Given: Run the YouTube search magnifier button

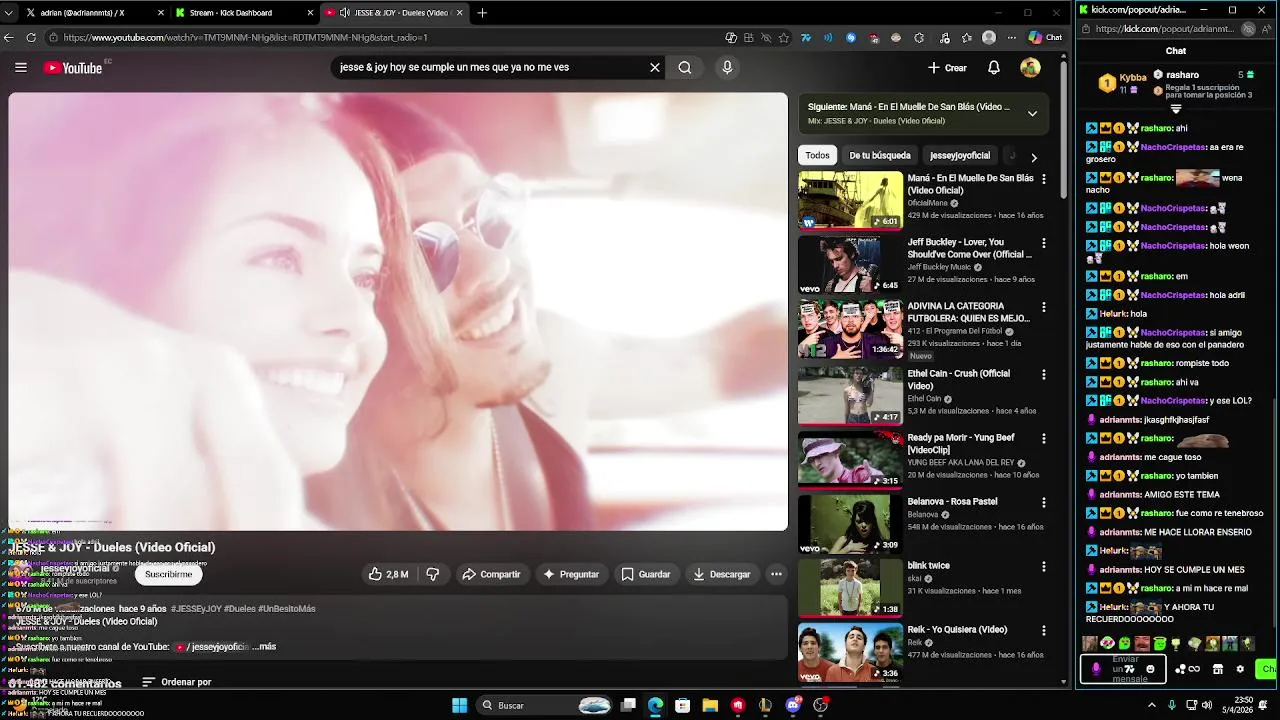Looking at the screenshot, I should tap(685, 68).
